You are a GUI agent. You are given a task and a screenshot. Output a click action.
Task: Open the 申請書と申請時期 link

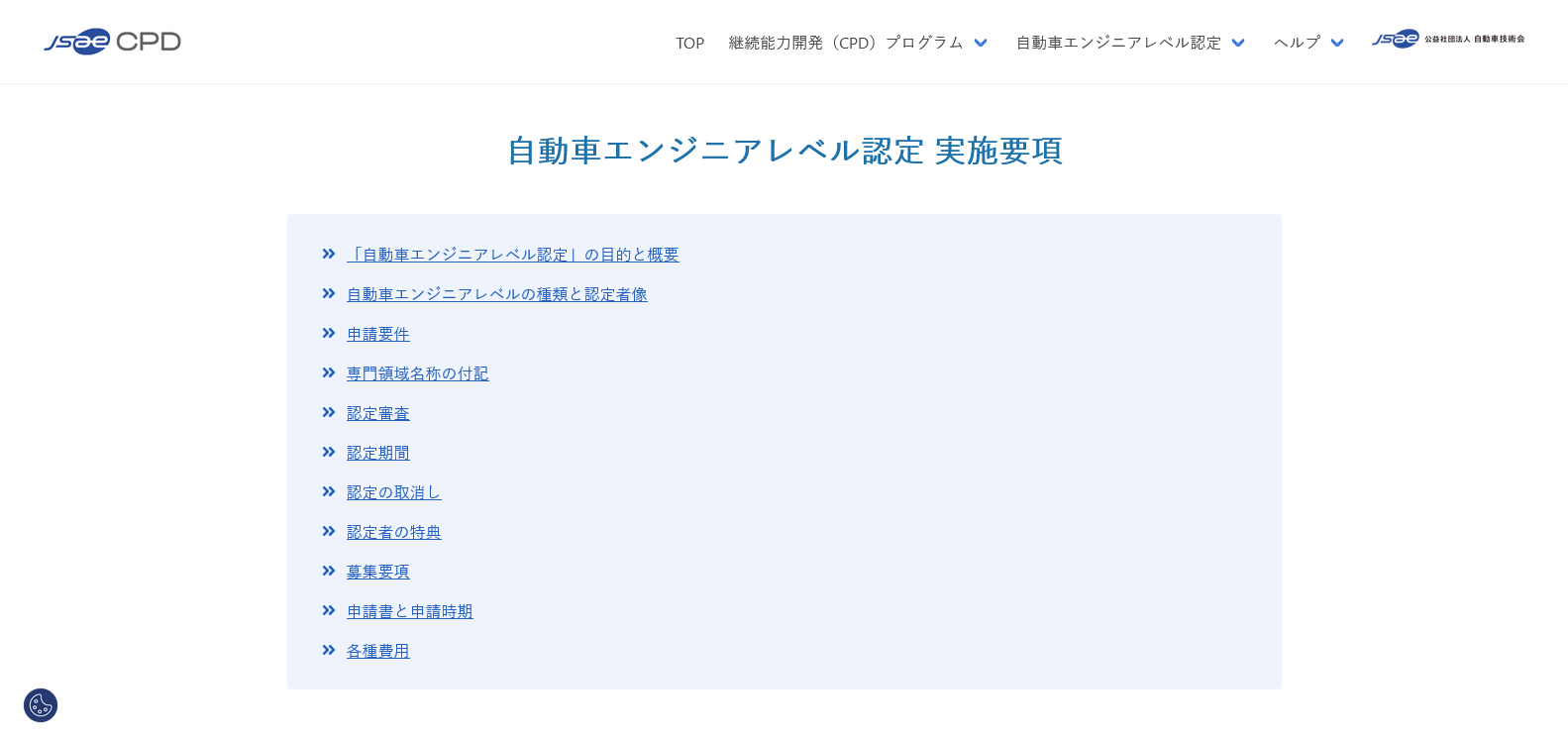[409, 611]
